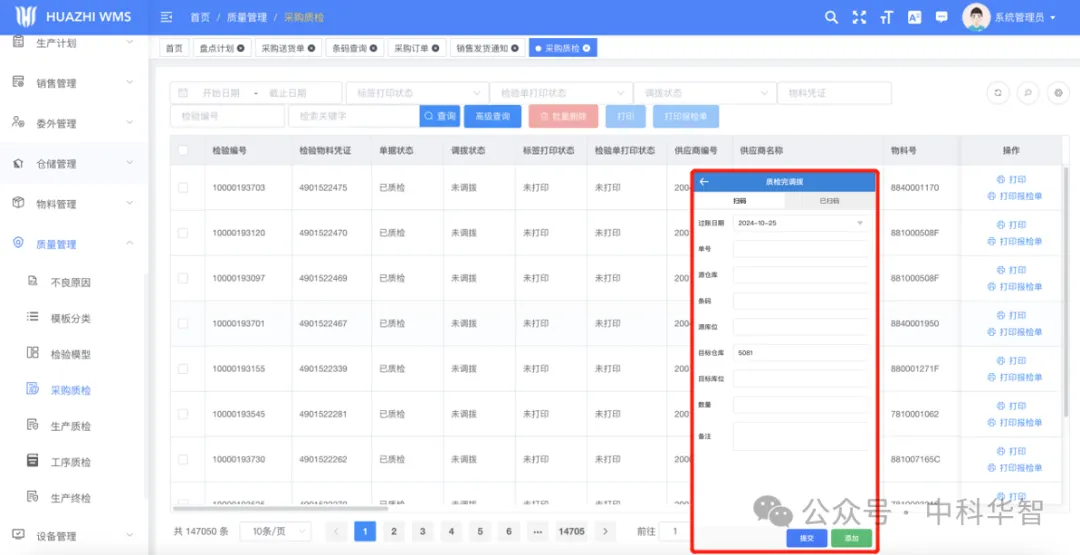Switch to the 已扫码 tab
This screenshot has width=1080, height=555.
[829, 201]
